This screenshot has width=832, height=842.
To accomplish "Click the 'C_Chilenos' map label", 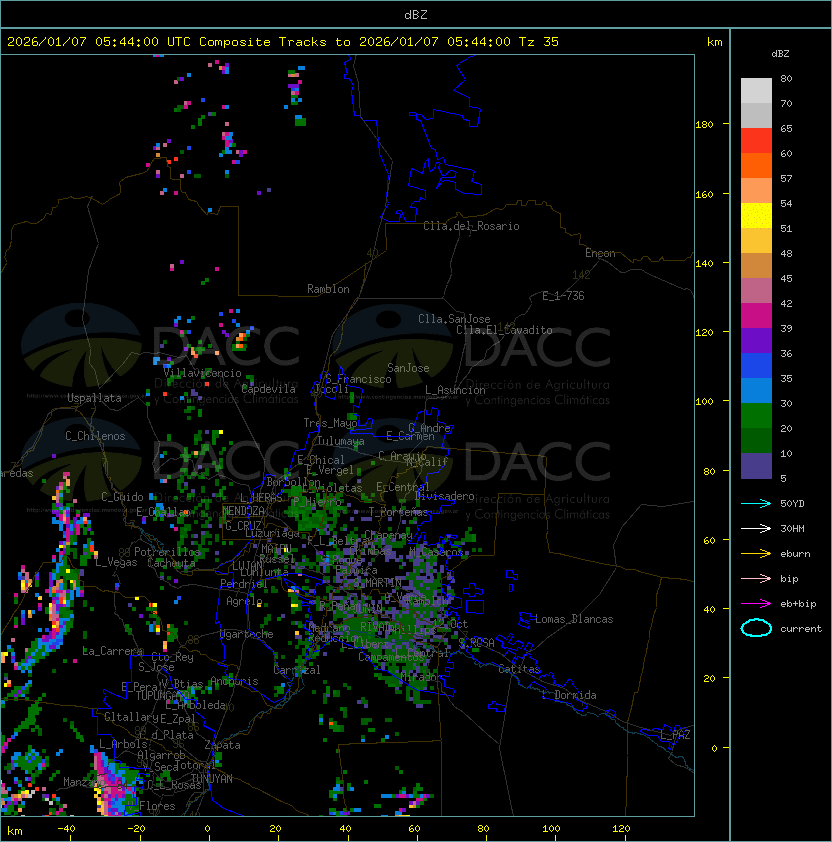I will (95, 436).
